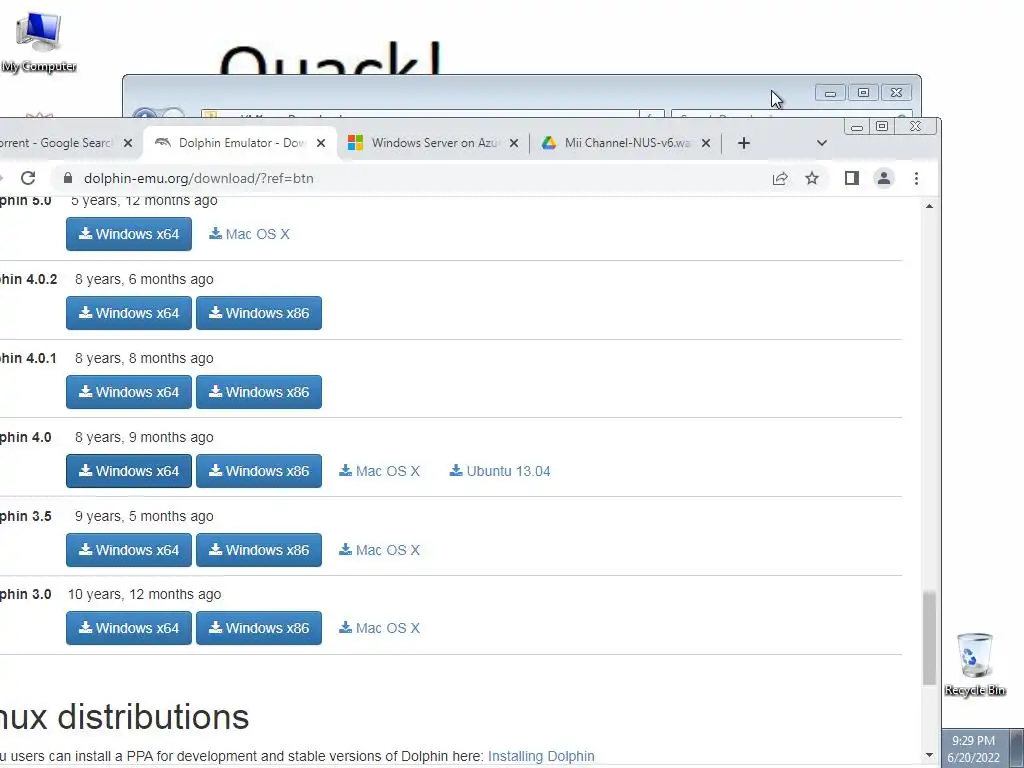Screen dimensions: 1024x768
Task: Close the Google Search tab
Action: click(128, 143)
